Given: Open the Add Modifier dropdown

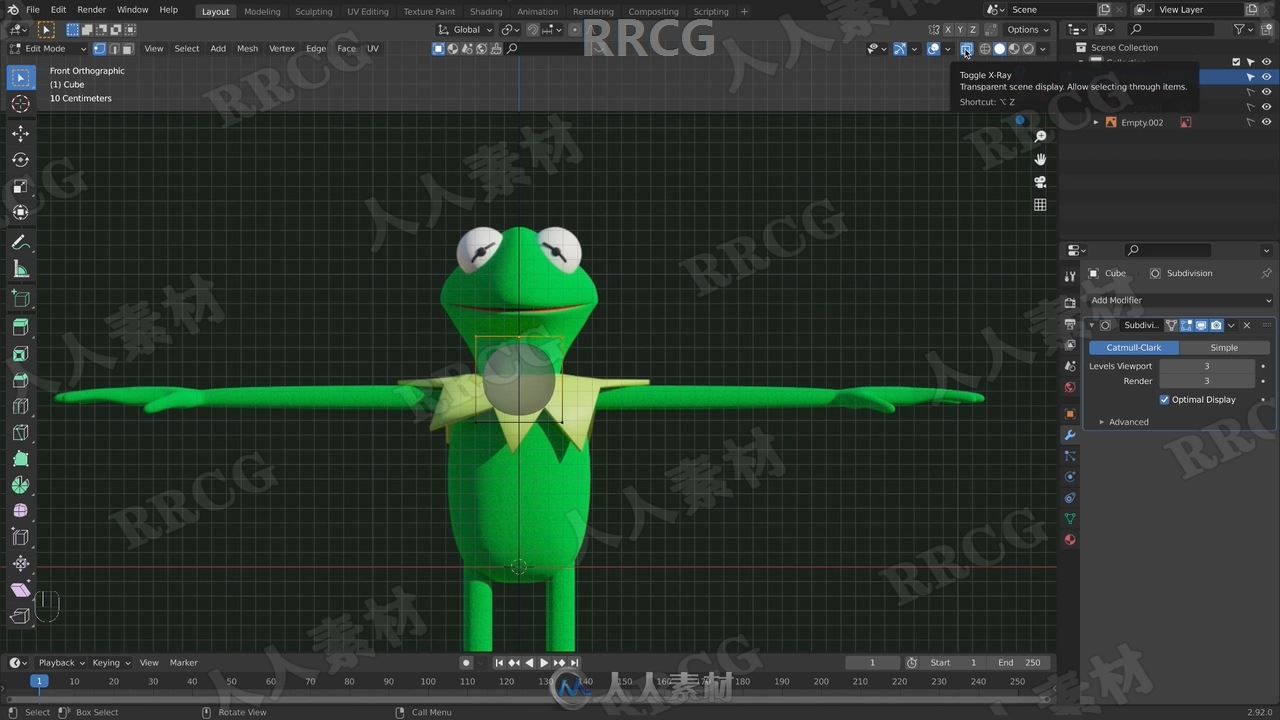Looking at the screenshot, I should click(1181, 300).
